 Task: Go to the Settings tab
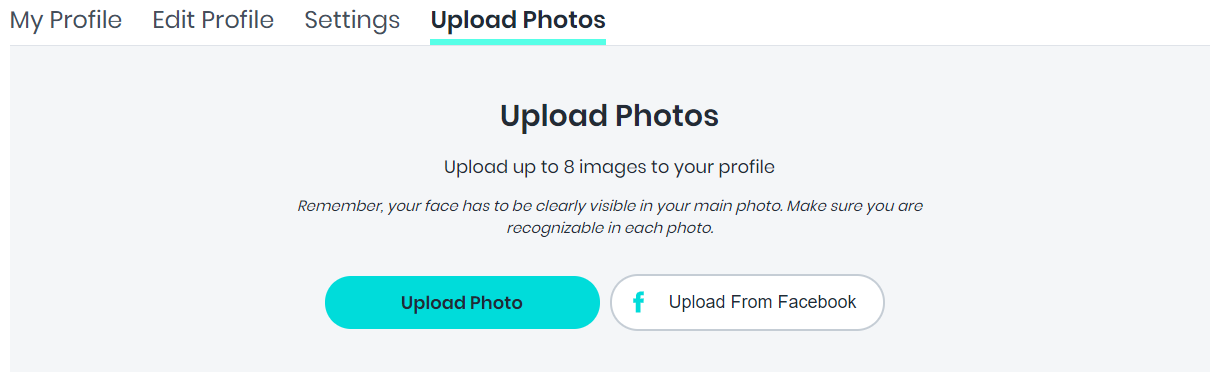352,20
